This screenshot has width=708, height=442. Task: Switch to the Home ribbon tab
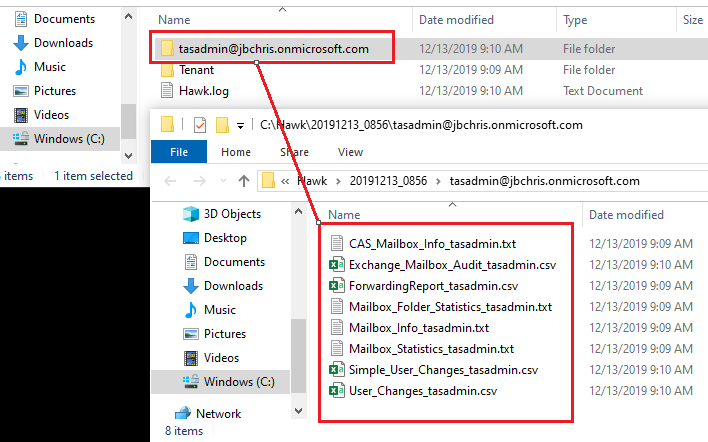(236, 152)
